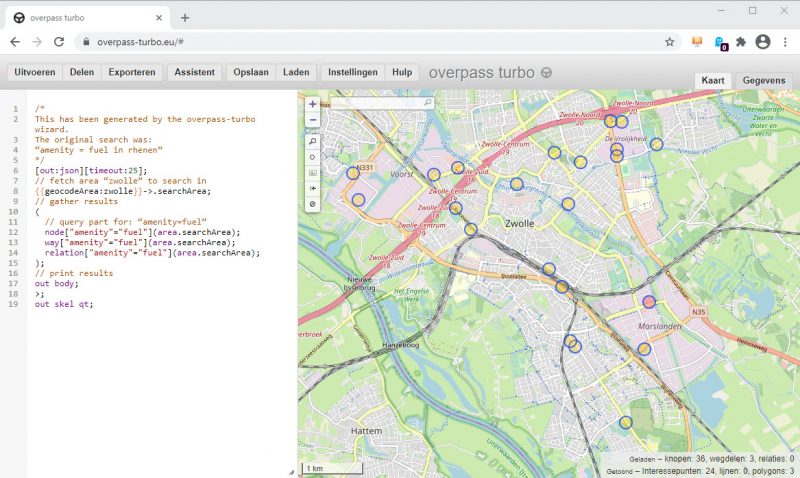Select the overpass turbo browser tab

coord(87,18)
